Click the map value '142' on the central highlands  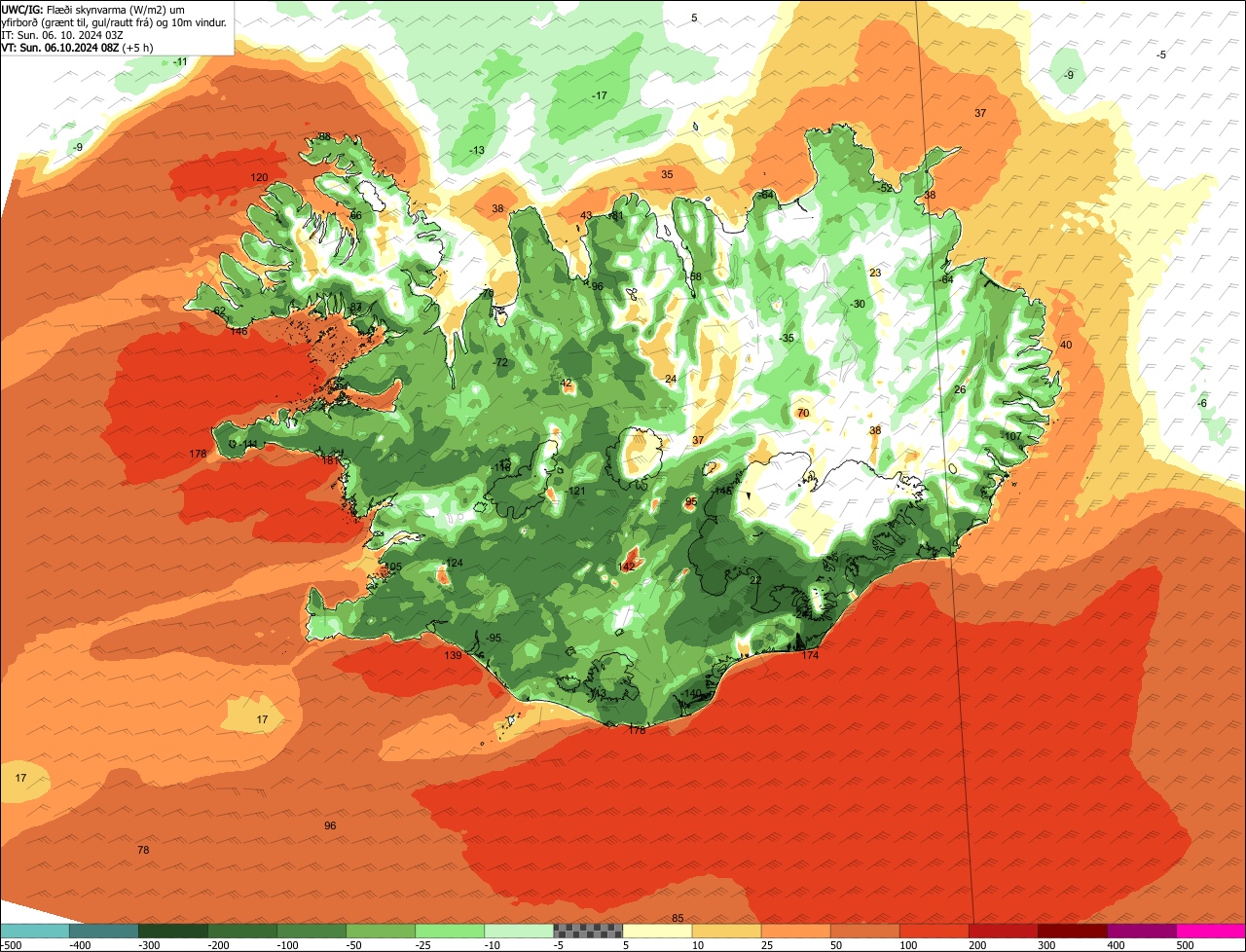click(x=627, y=566)
